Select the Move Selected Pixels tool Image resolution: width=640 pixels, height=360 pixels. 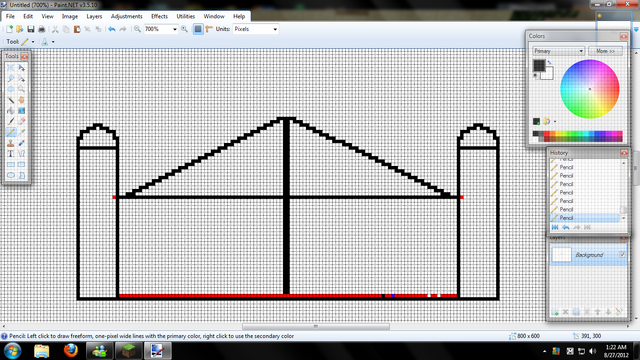[21, 68]
